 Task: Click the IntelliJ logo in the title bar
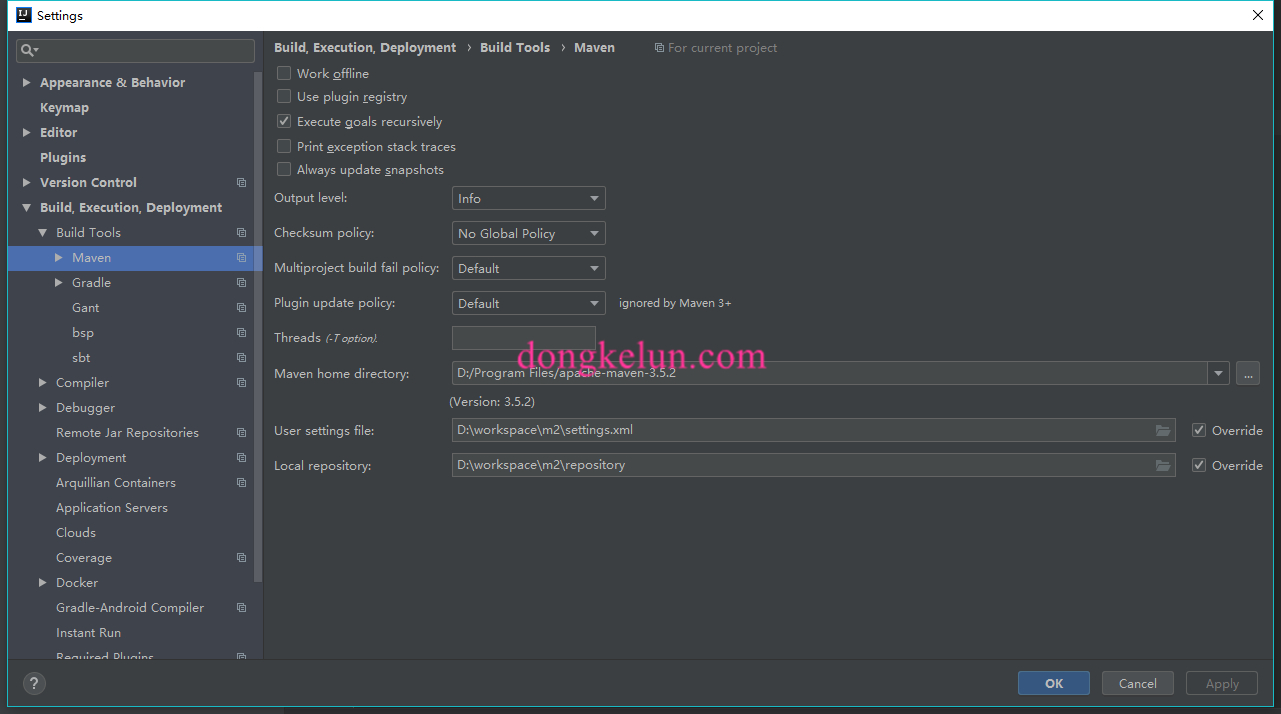(x=24, y=15)
